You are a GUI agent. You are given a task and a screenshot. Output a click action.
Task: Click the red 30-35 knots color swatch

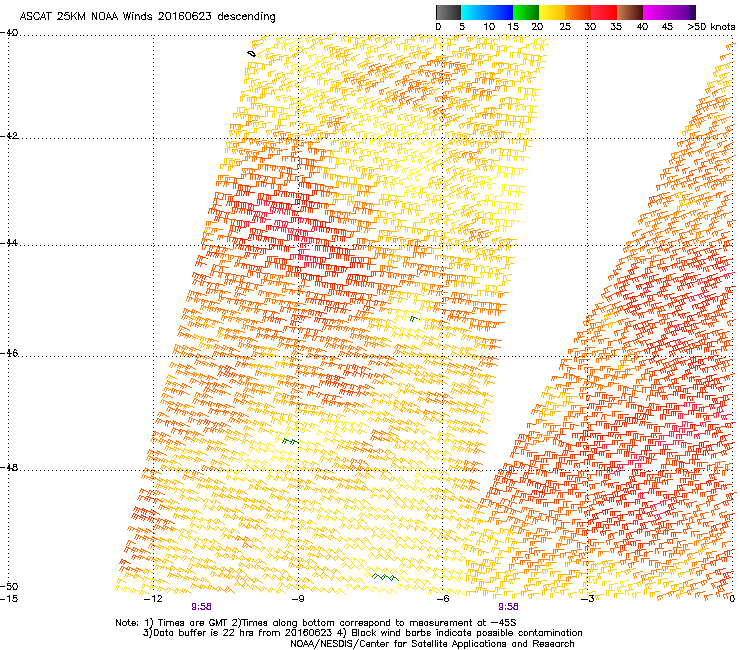[x=604, y=12]
